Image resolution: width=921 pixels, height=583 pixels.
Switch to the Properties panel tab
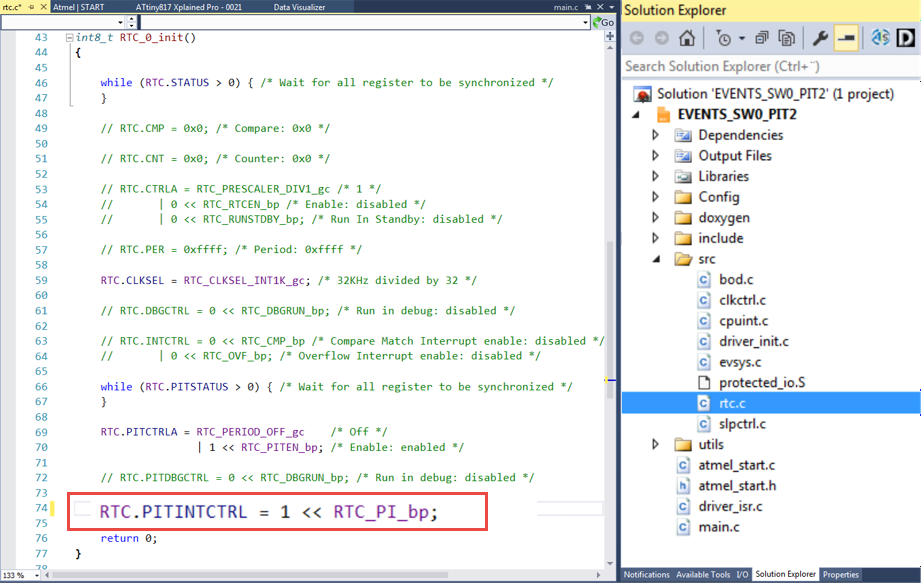(x=841, y=575)
